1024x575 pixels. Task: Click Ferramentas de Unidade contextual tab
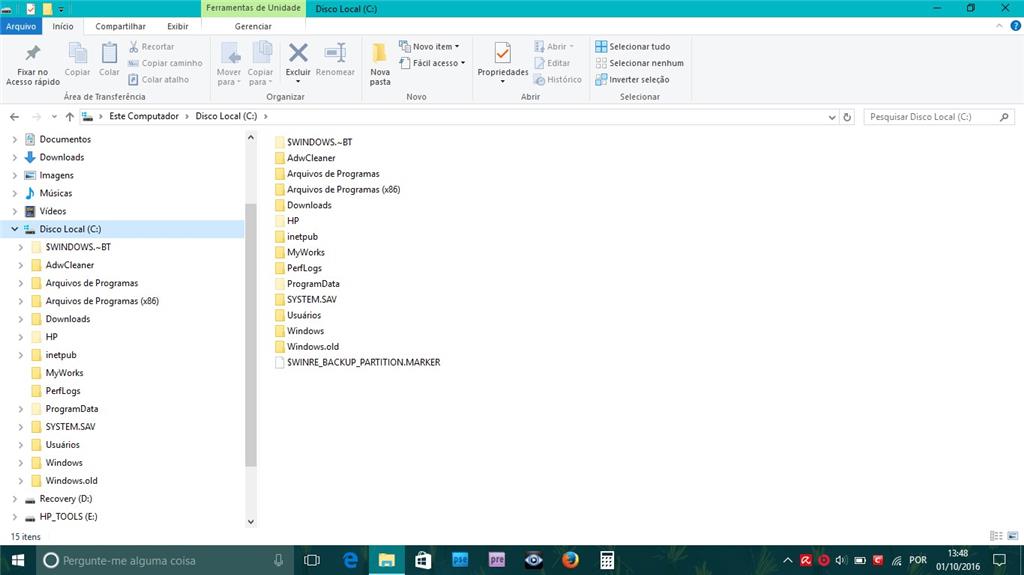pyautogui.click(x=253, y=8)
